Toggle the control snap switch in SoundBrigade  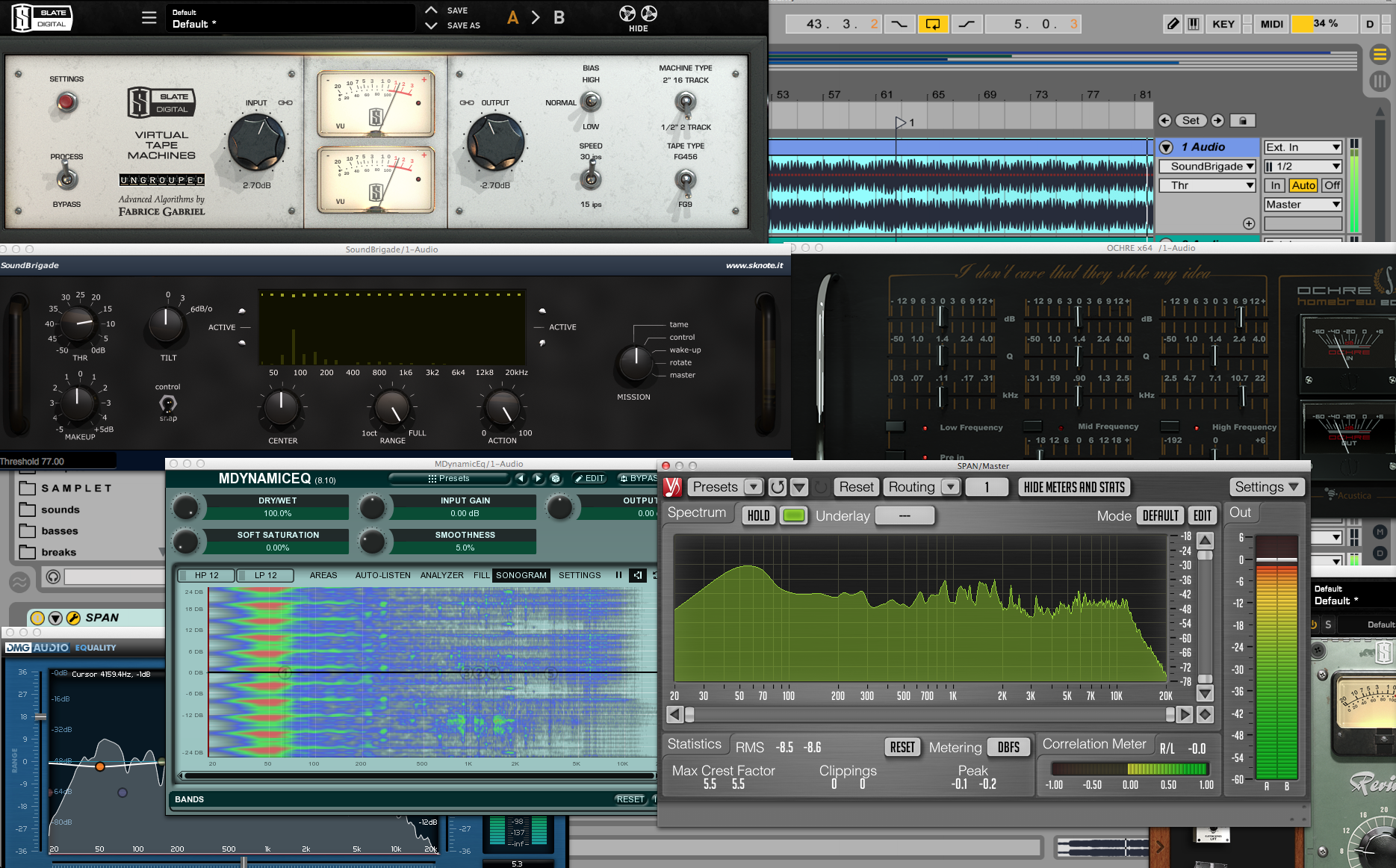[x=168, y=403]
